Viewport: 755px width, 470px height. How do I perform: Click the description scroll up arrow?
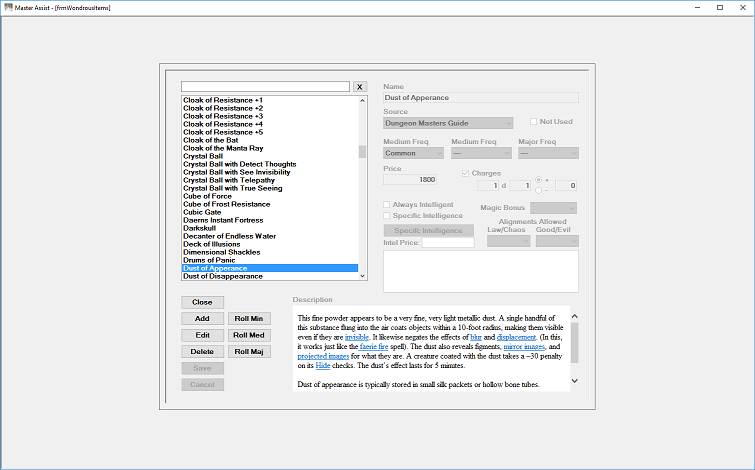coord(574,316)
